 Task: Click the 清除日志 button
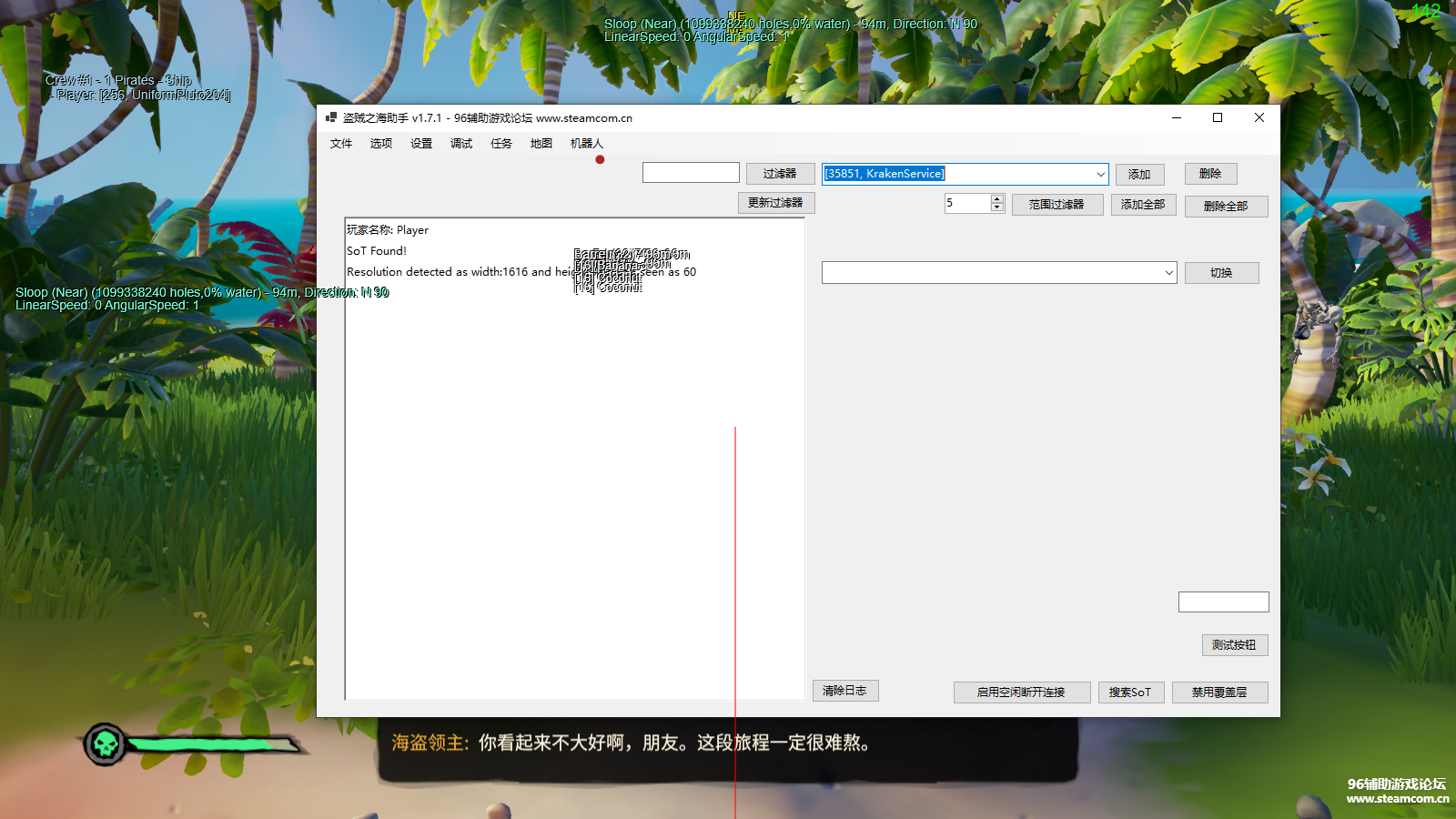845,691
